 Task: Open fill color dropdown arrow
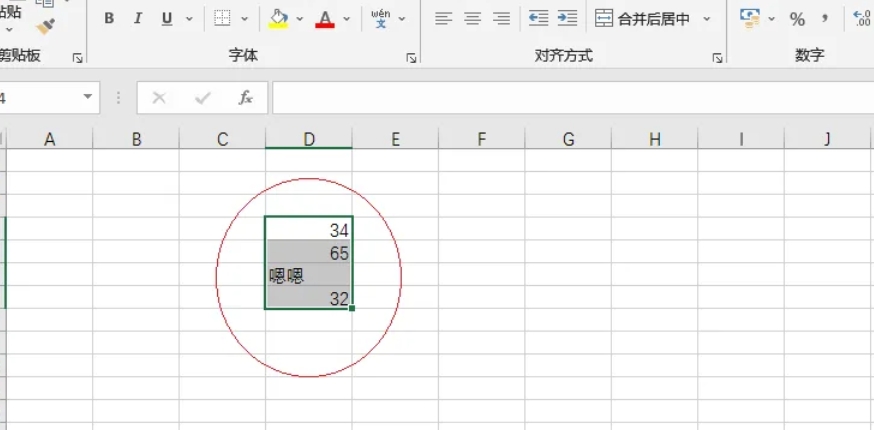pos(299,19)
